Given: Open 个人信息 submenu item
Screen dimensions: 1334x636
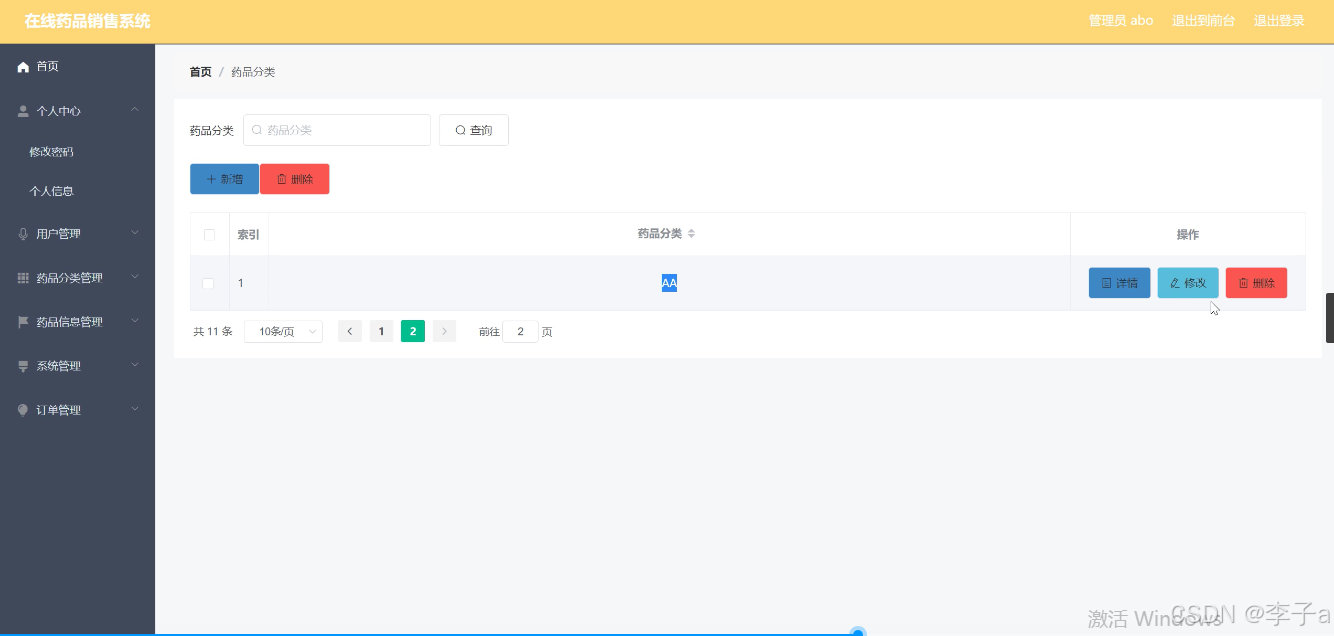Looking at the screenshot, I should [52, 191].
